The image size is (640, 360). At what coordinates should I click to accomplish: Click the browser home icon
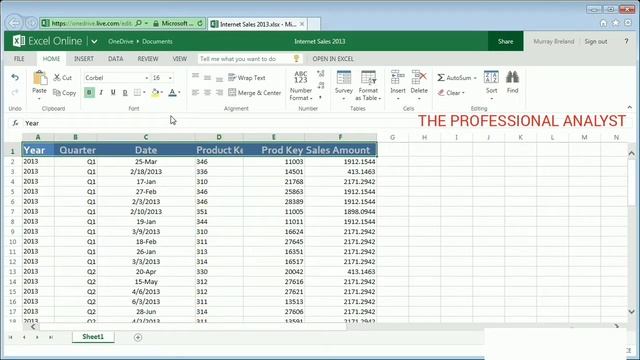point(603,23)
